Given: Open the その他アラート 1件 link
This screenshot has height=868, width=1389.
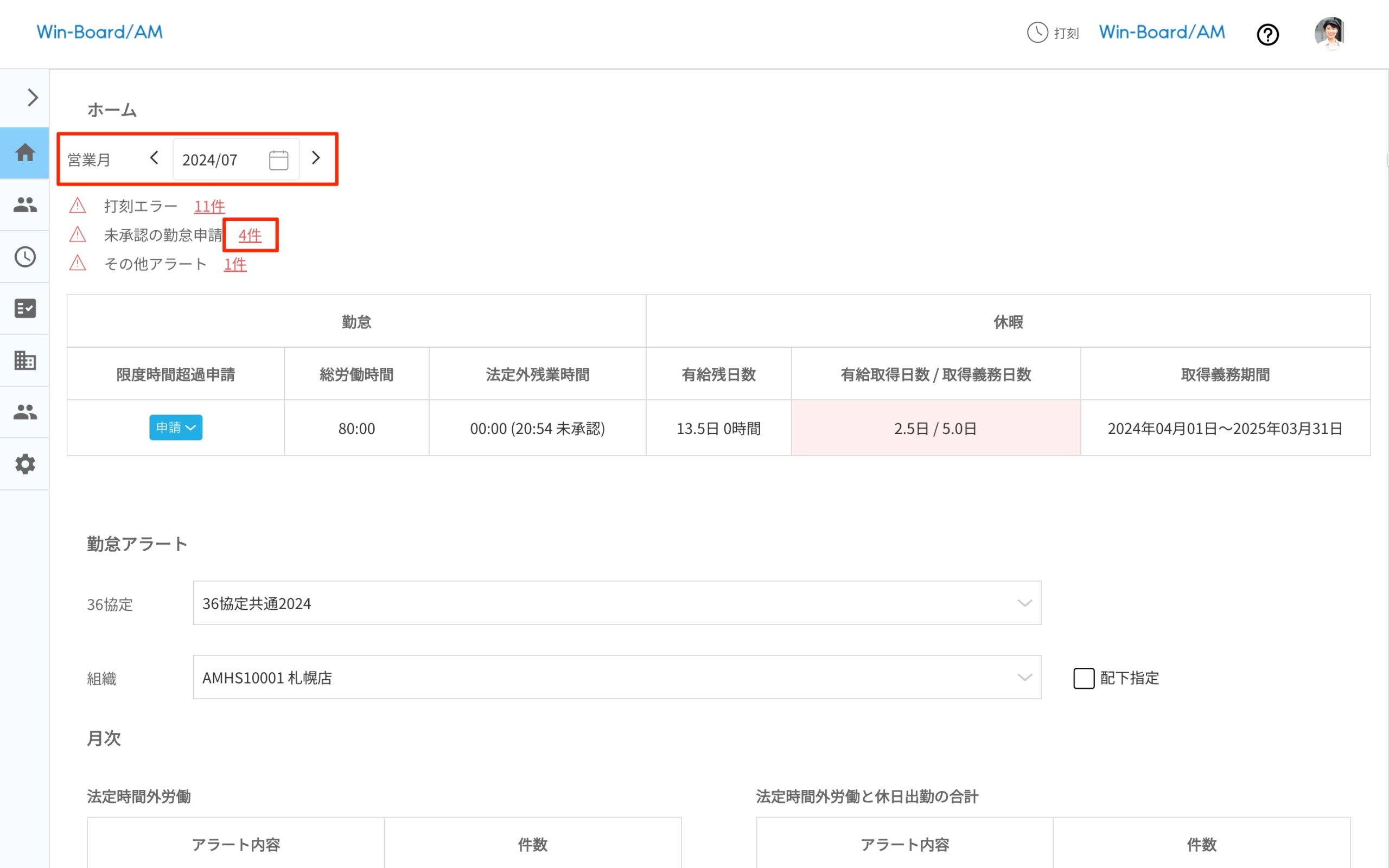Looking at the screenshot, I should [x=235, y=264].
